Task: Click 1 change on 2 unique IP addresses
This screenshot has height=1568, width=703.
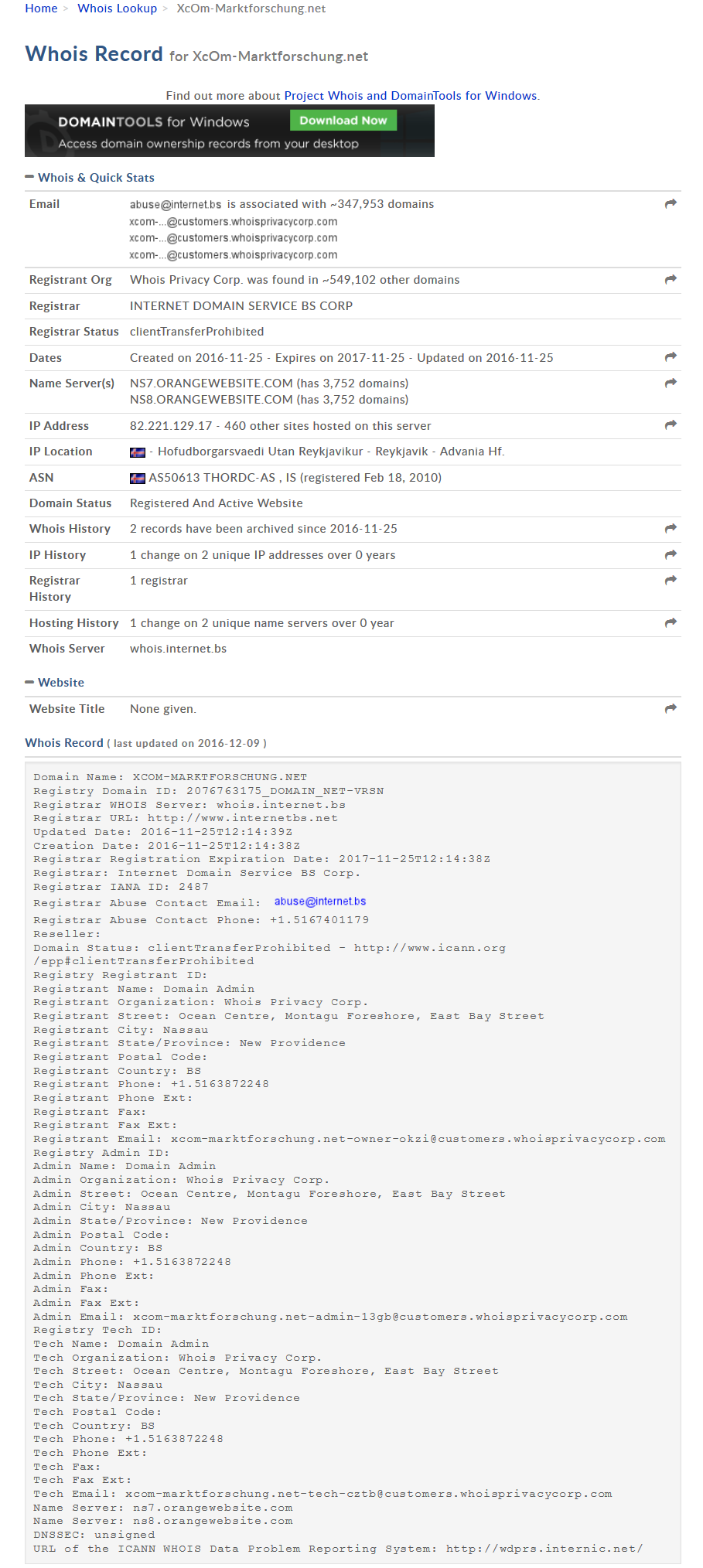Action: [263, 555]
